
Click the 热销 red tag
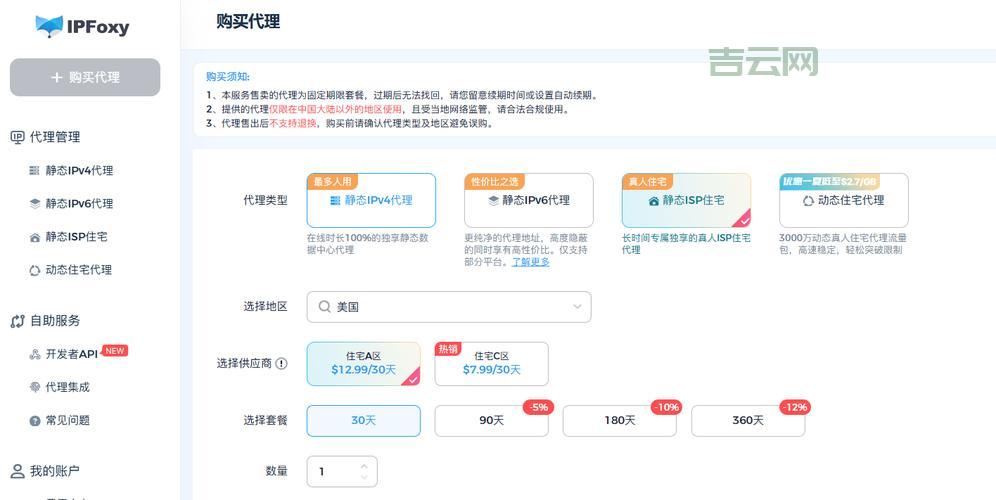[x=448, y=349]
